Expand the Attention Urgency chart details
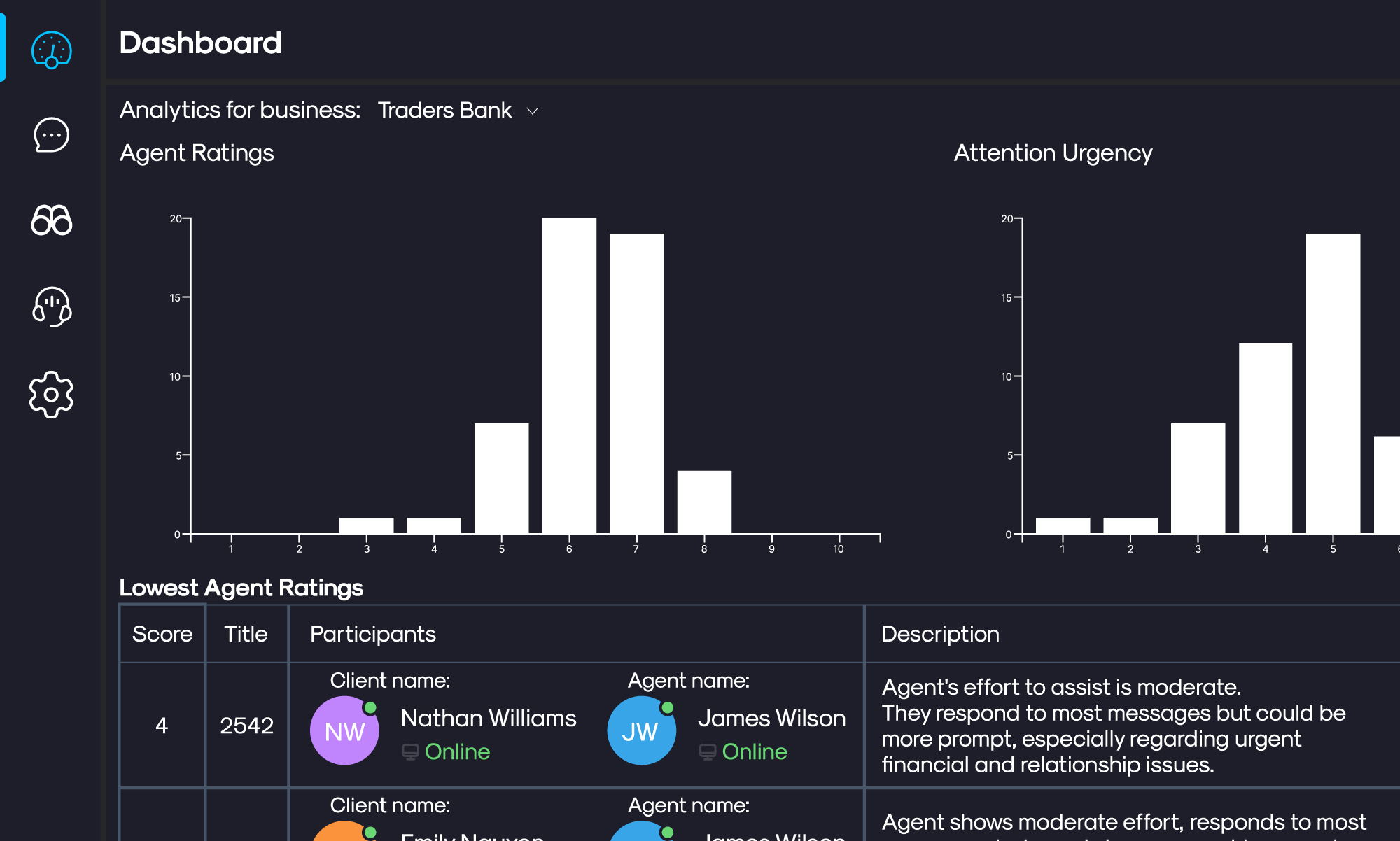Image resolution: width=1400 pixels, height=841 pixels. tap(1052, 153)
